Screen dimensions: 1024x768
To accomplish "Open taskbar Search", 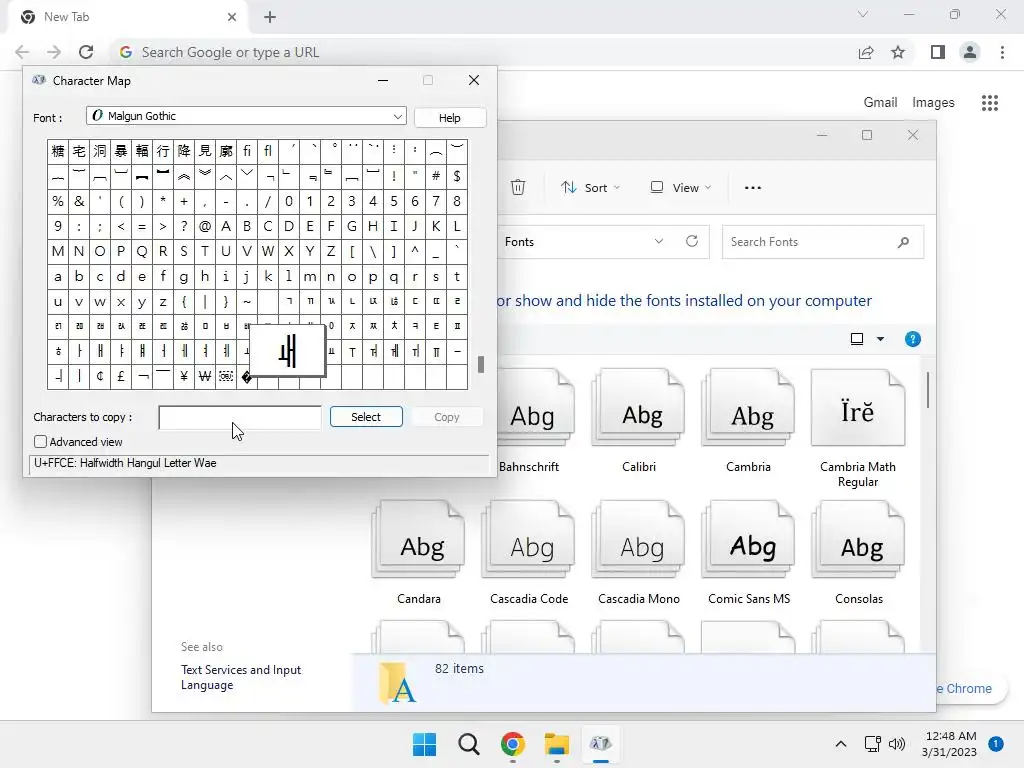I will point(468,744).
